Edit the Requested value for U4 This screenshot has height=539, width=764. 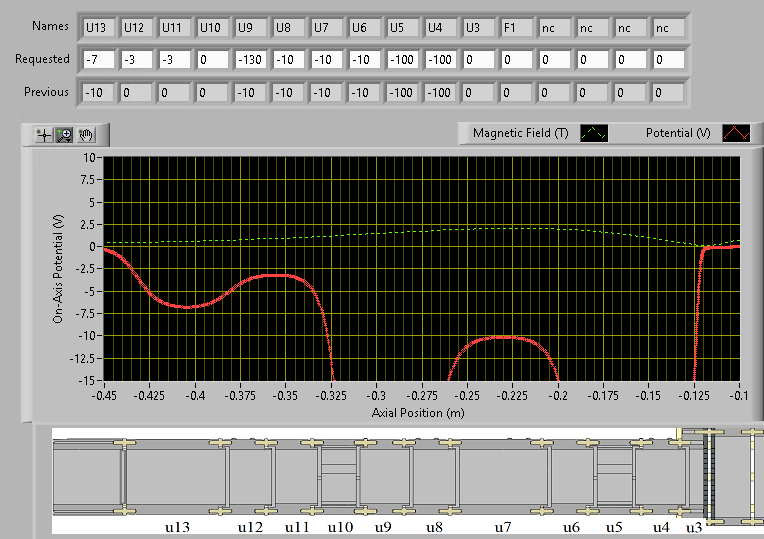[x=441, y=59]
